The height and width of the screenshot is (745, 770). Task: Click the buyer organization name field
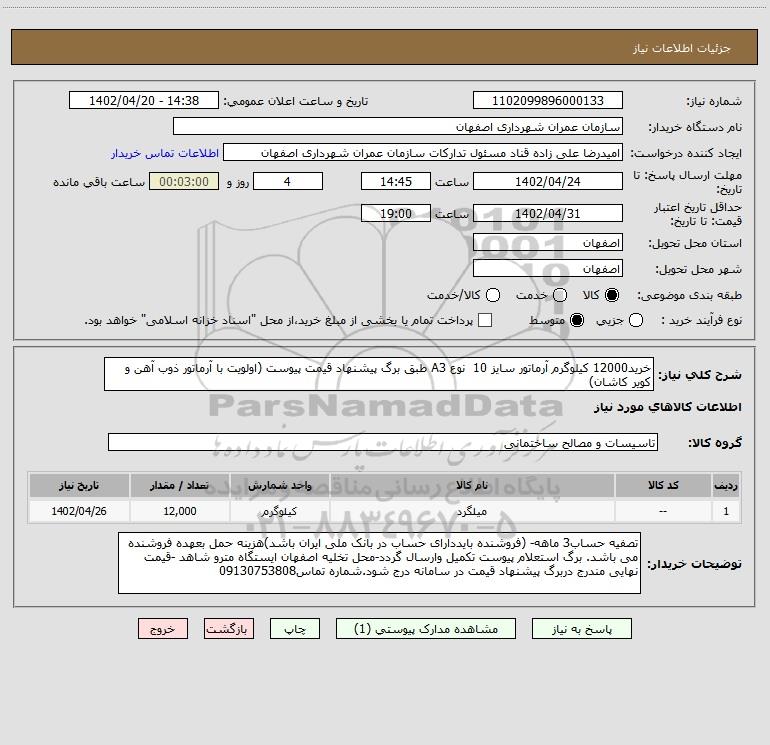(398, 127)
